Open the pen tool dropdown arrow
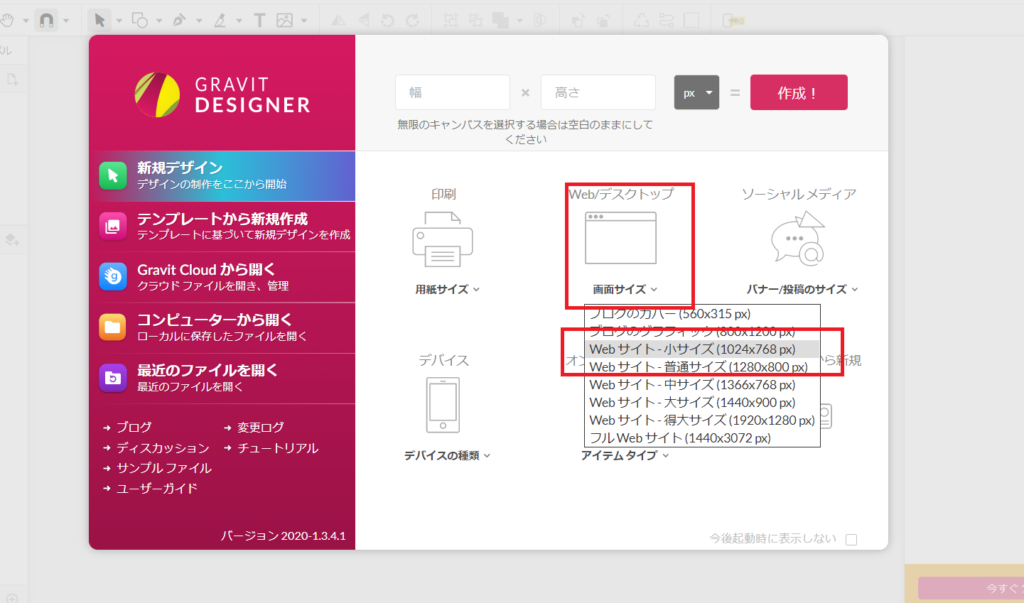The image size is (1024, 603). point(199,21)
